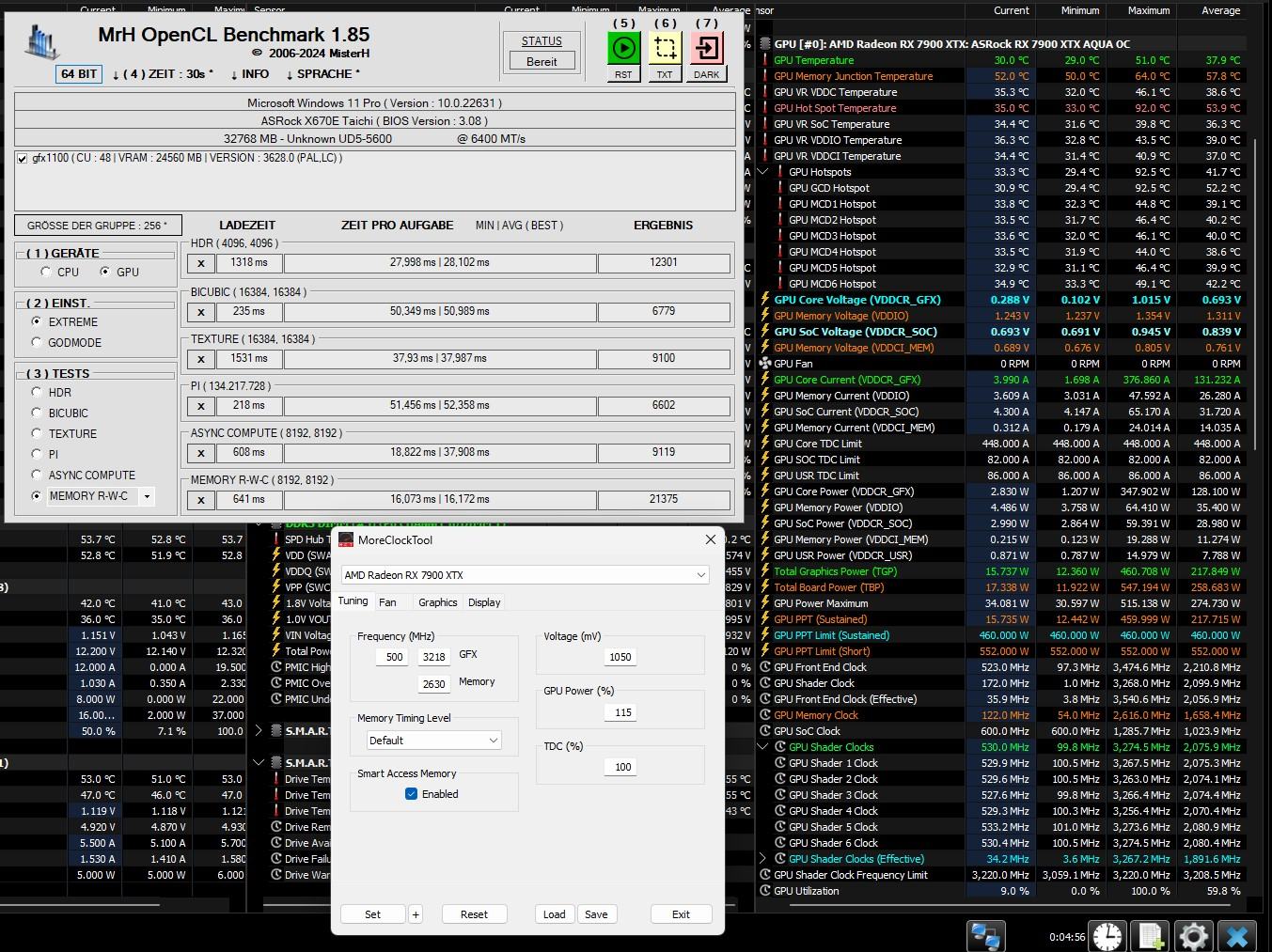Open the ZEIT : 30s time dropdown
Viewport: 1272px width, 952px height.
pyautogui.click(x=163, y=74)
